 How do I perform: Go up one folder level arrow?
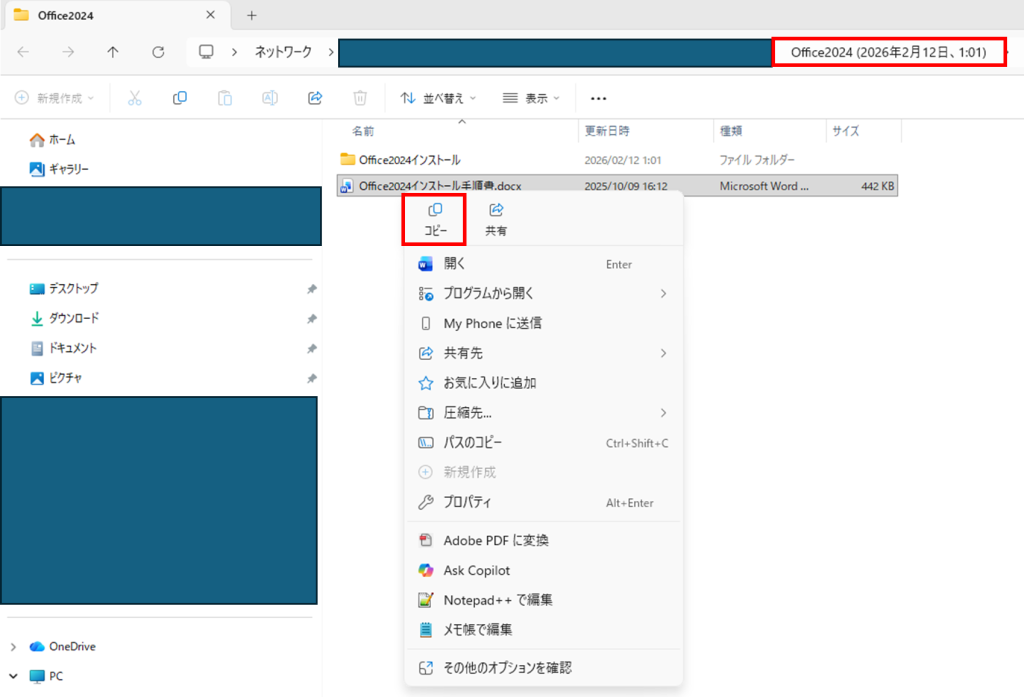tap(113, 52)
